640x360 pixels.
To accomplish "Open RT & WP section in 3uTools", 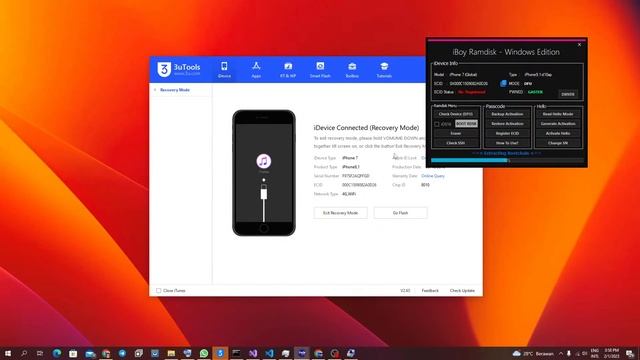I will point(288,69).
